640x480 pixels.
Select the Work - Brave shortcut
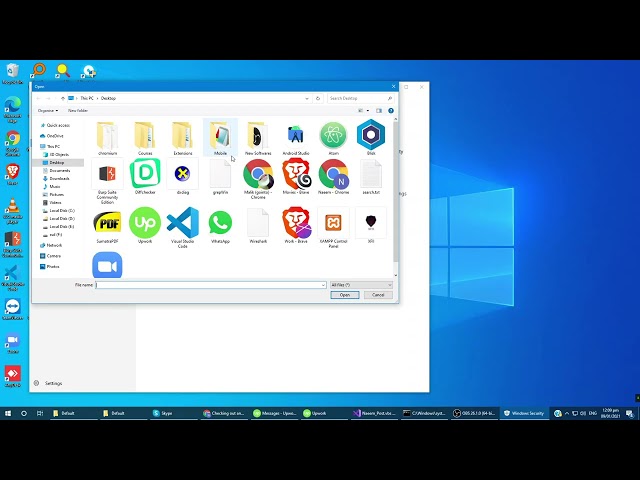(x=296, y=226)
